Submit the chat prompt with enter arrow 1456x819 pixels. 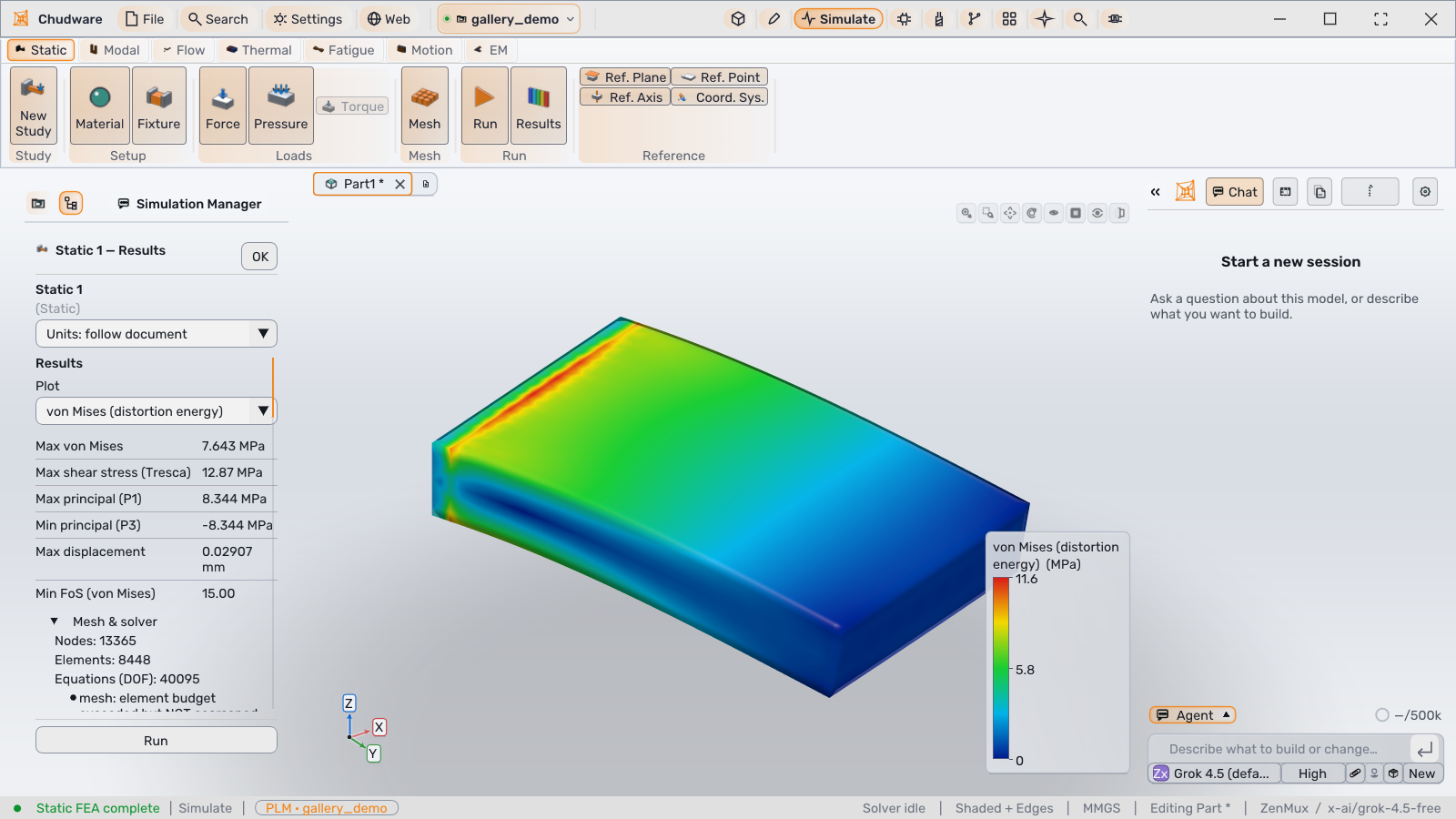[1425, 749]
